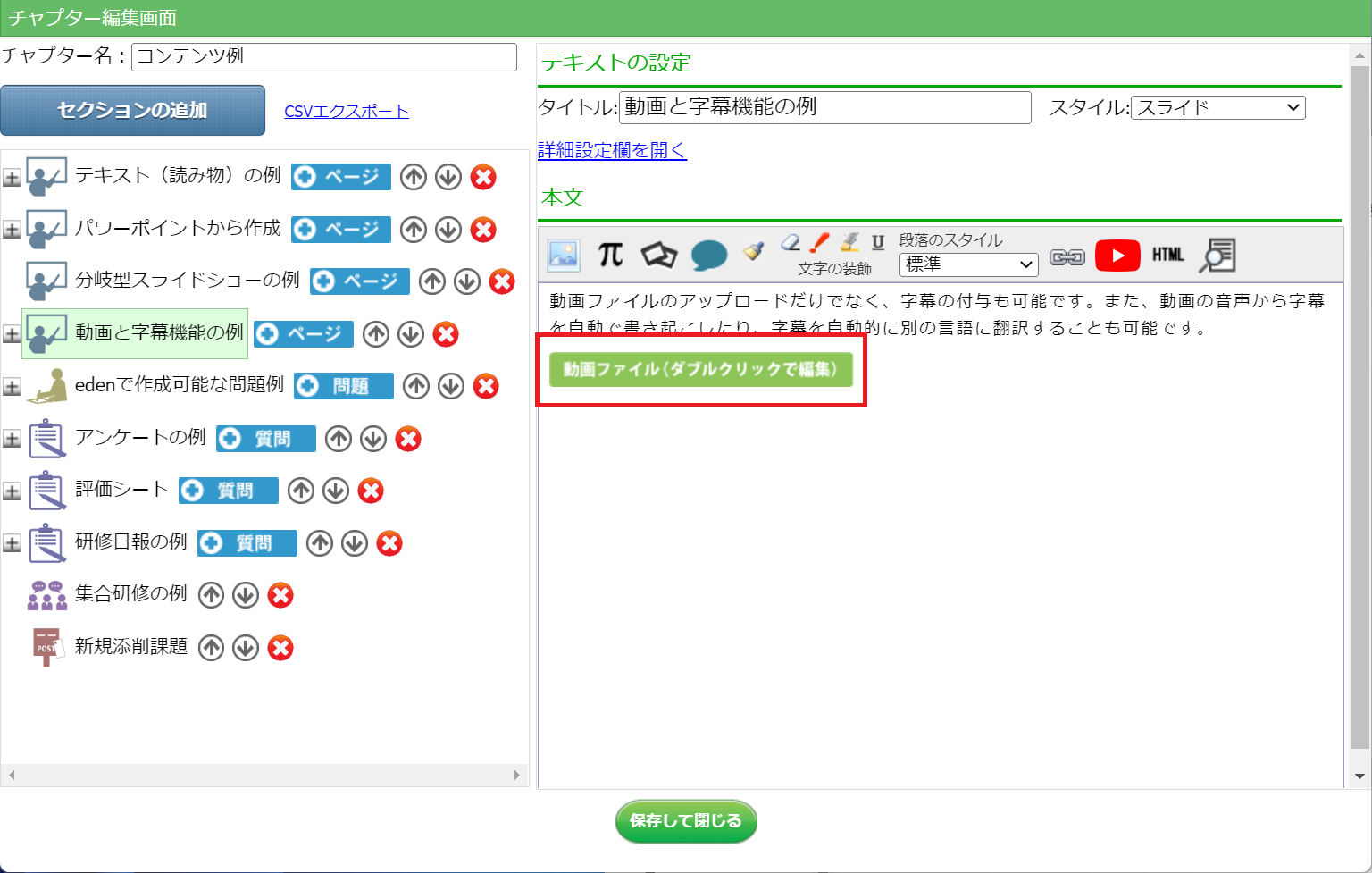Insert a YouTube video
Image resolution: width=1372 pixels, height=873 pixels.
coord(1117,256)
